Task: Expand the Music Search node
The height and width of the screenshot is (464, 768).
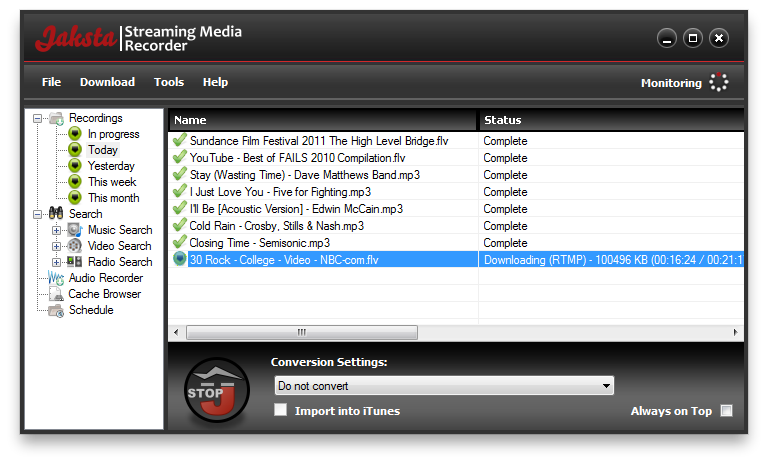Action: (56, 230)
